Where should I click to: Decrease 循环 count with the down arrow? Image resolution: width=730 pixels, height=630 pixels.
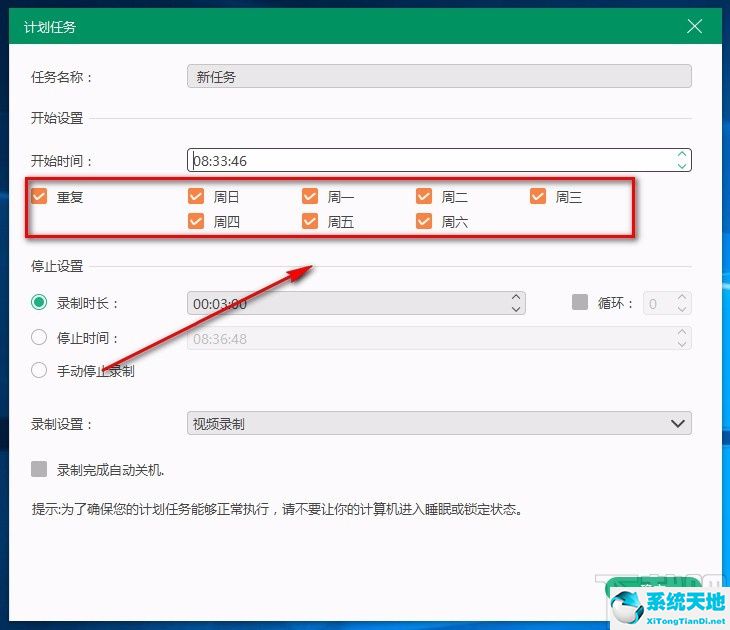point(682,309)
